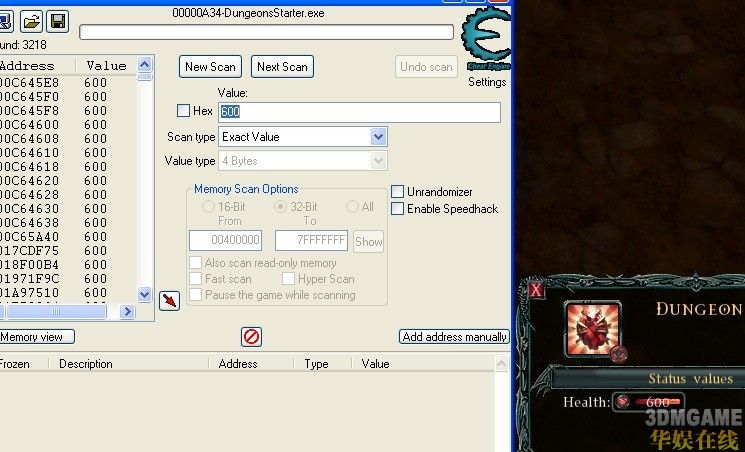
Task: Enable Speedhack checkbox
Action: (397, 209)
